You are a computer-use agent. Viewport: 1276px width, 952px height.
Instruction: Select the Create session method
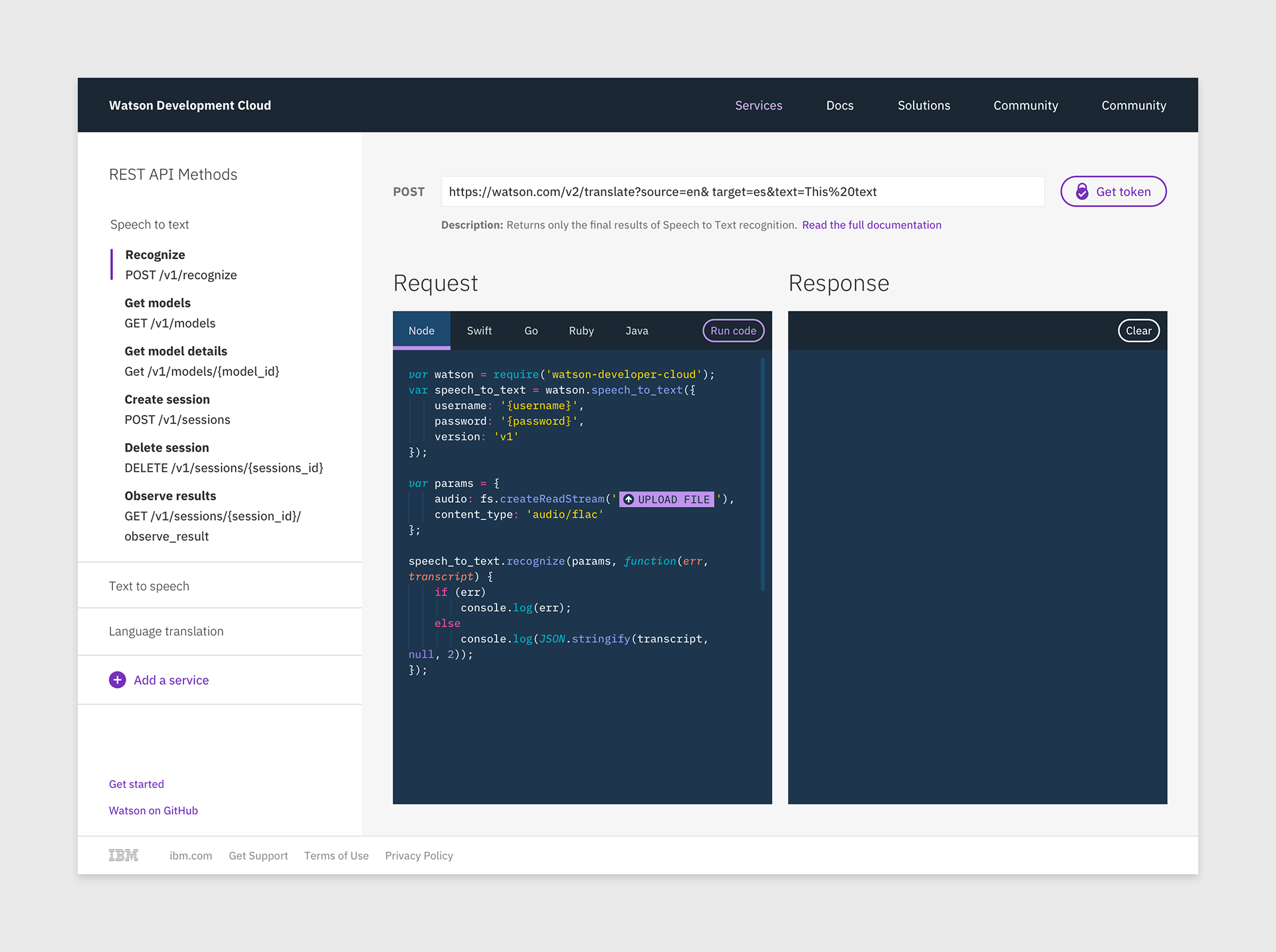click(x=177, y=409)
